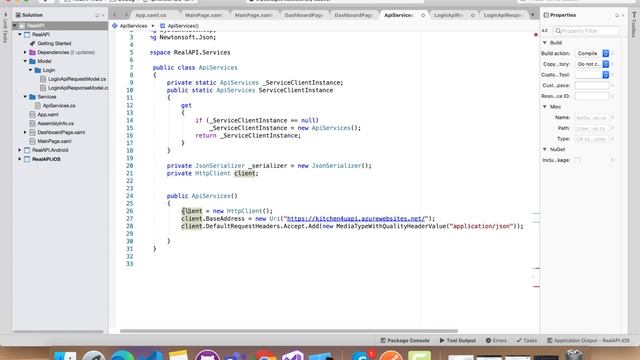Show the Tasks pad
Viewport: 640px width, 360px height.
coord(527,340)
